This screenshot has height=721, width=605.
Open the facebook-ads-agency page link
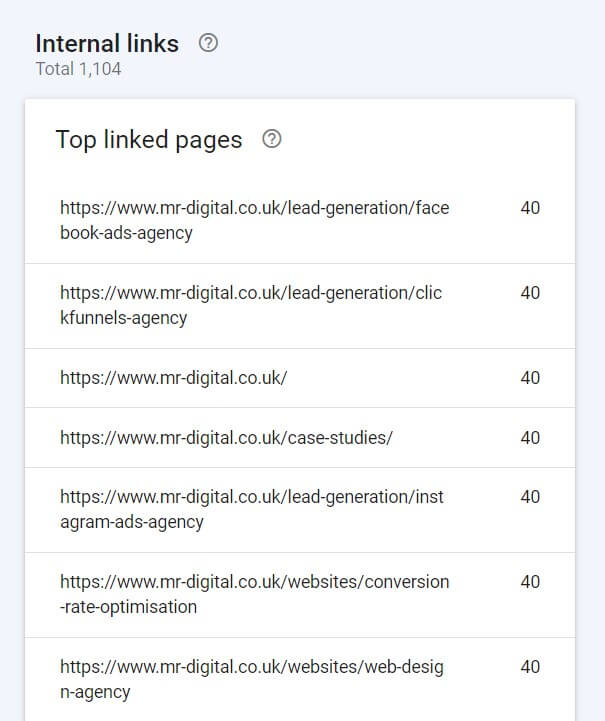click(254, 220)
